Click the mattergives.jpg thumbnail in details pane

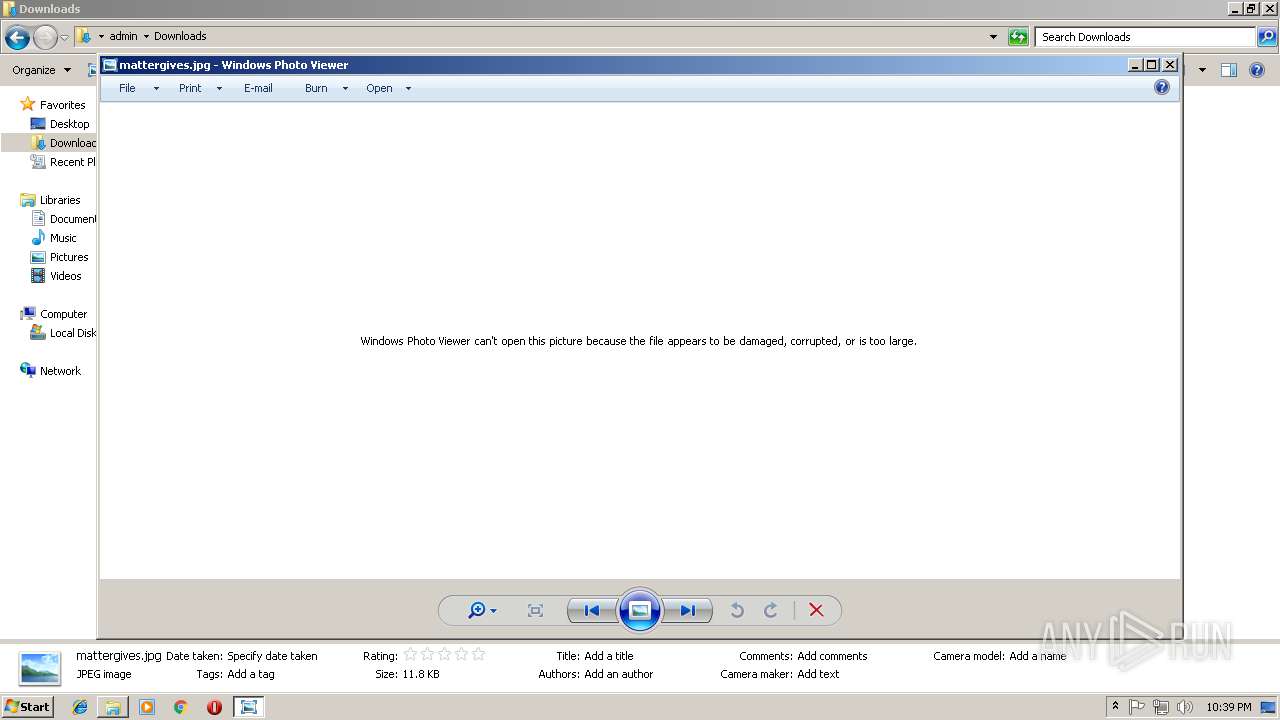(x=40, y=668)
